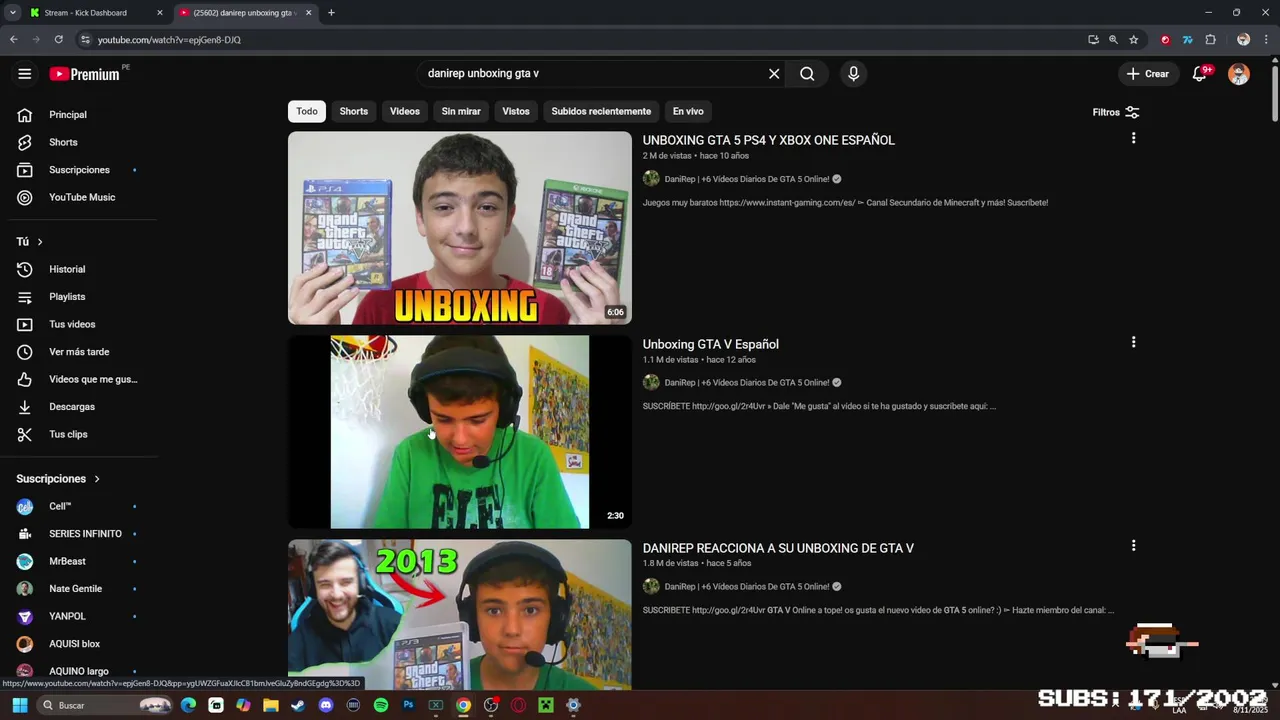Image resolution: width=1280 pixels, height=720 pixels.
Task: Open the UNBOXING GTA 5 PS4 Y XBOX ONE title
Action: 768,140
